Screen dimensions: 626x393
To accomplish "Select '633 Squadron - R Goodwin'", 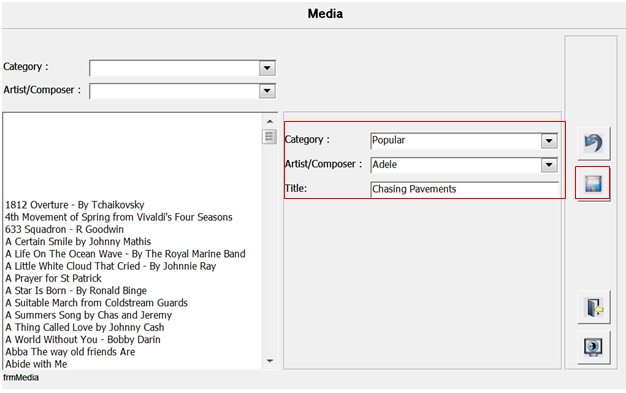I will [x=64, y=229].
